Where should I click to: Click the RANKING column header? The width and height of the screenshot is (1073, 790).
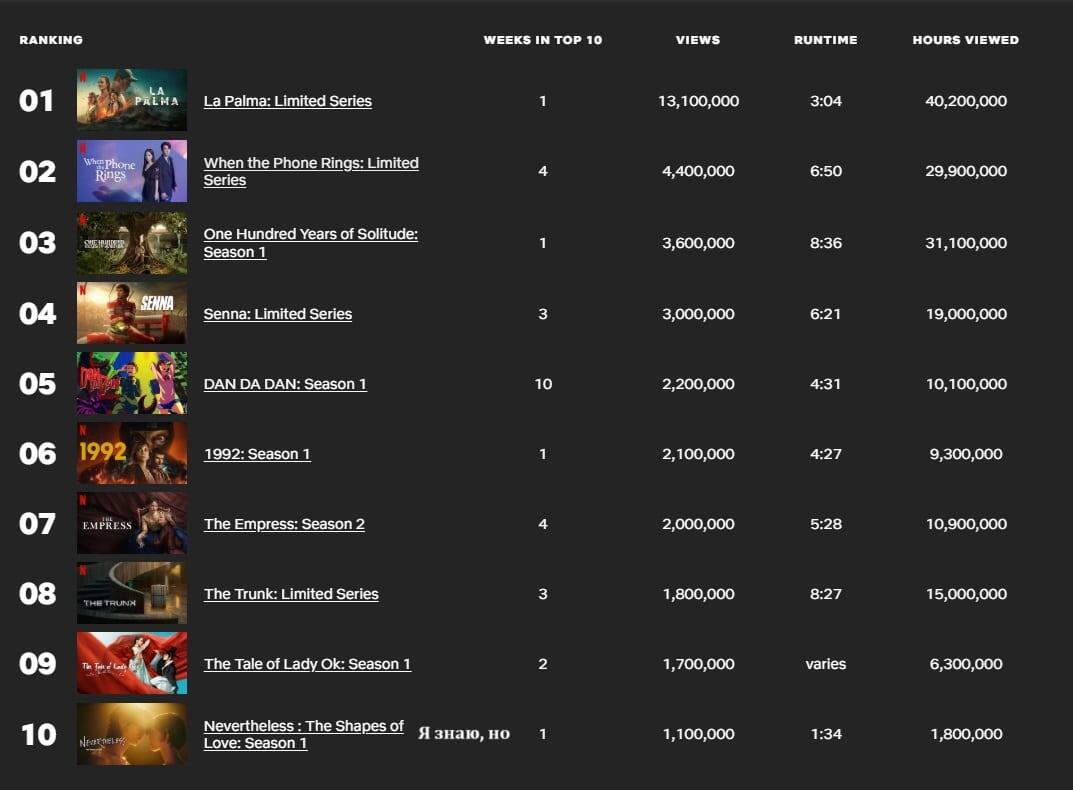51,40
